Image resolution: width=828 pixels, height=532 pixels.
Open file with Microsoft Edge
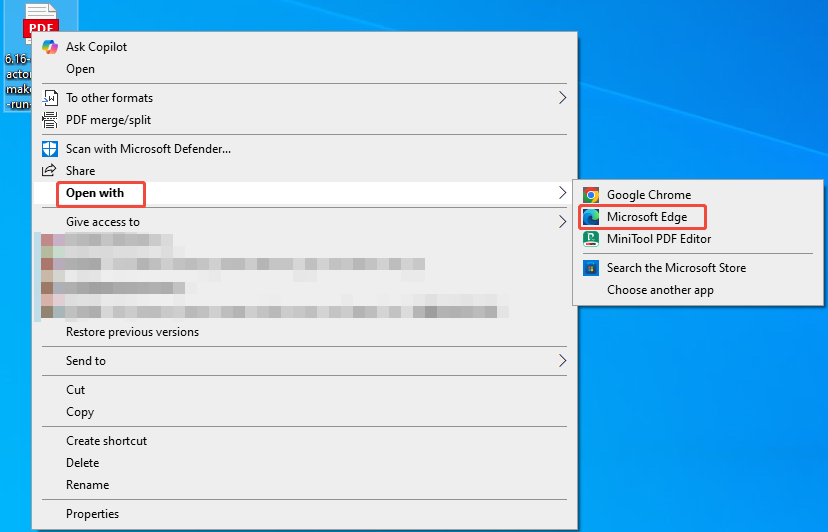coord(698,217)
